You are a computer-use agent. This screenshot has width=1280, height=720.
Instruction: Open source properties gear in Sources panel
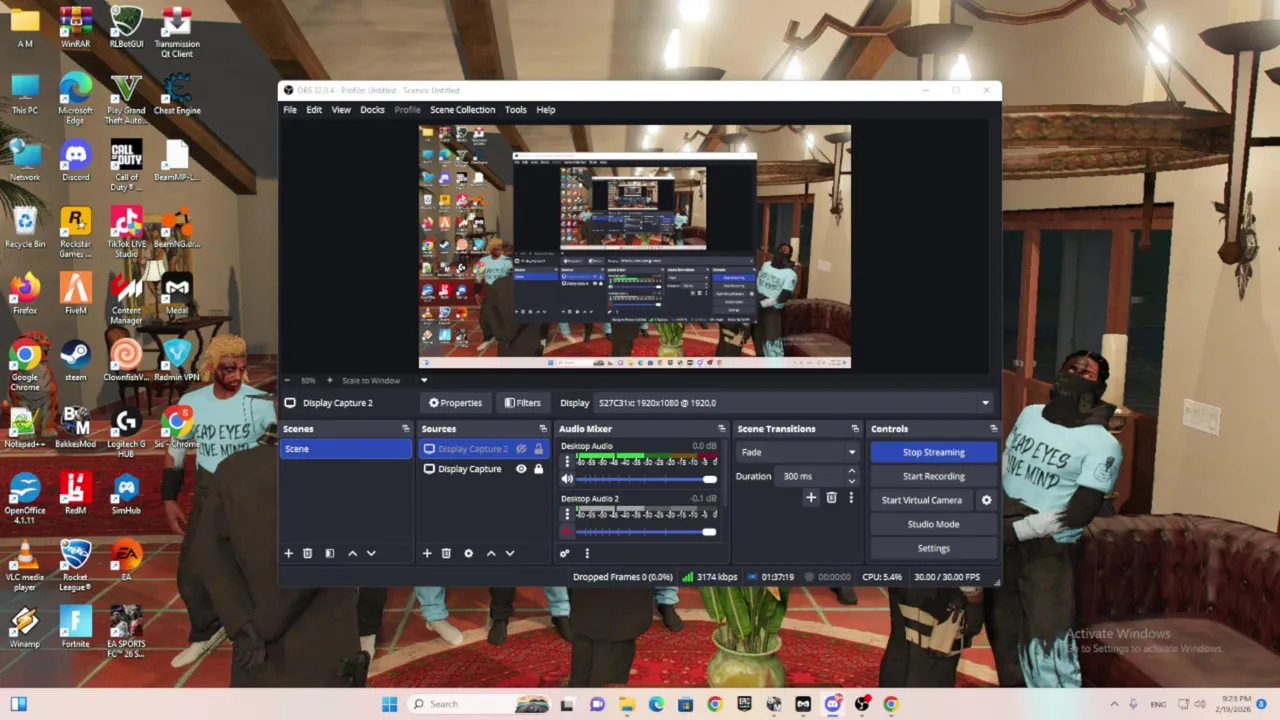tap(468, 553)
